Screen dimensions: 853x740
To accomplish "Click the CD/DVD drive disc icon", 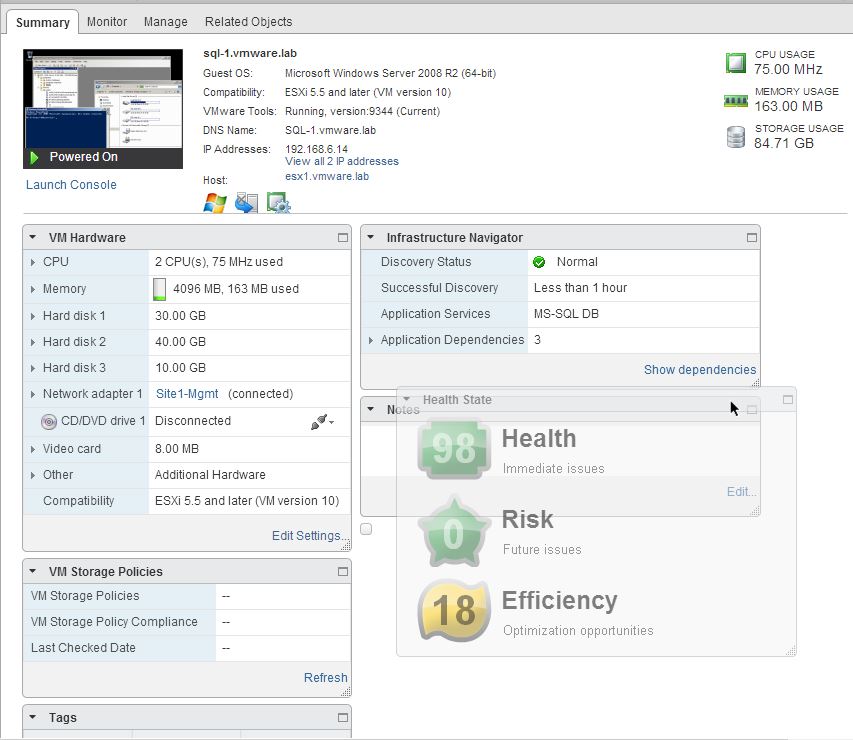I will 49,421.
